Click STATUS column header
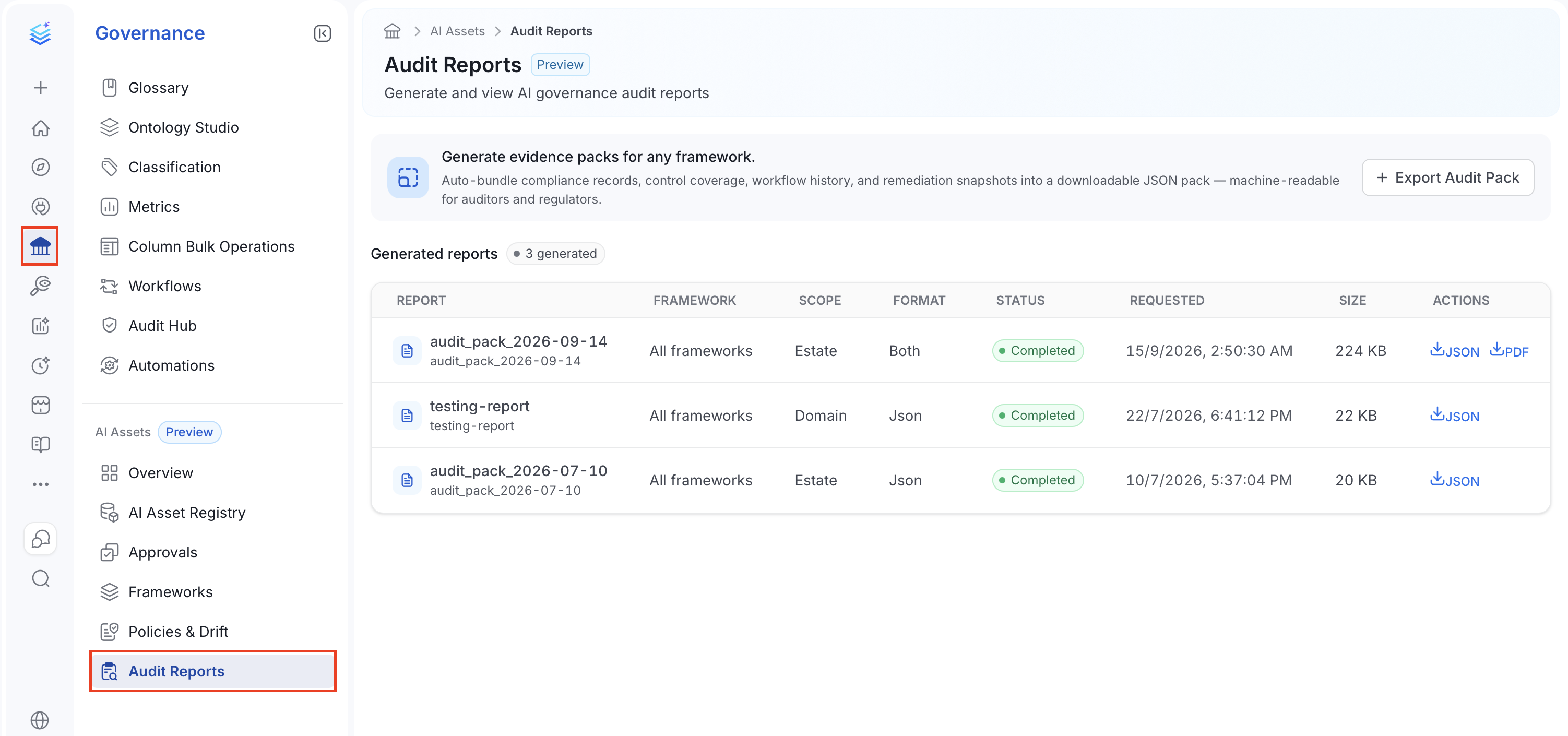 pos(1020,300)
